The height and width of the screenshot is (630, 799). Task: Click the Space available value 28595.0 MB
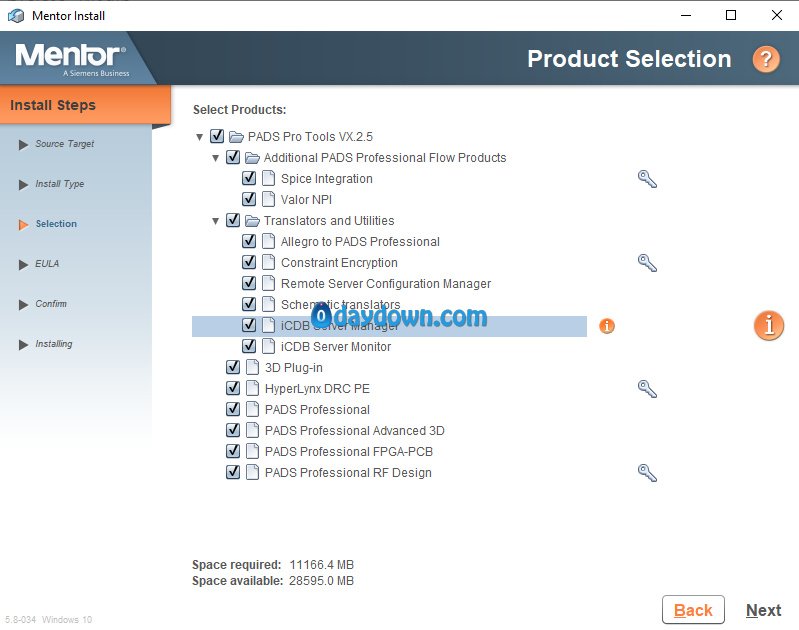tap(321, 581)
